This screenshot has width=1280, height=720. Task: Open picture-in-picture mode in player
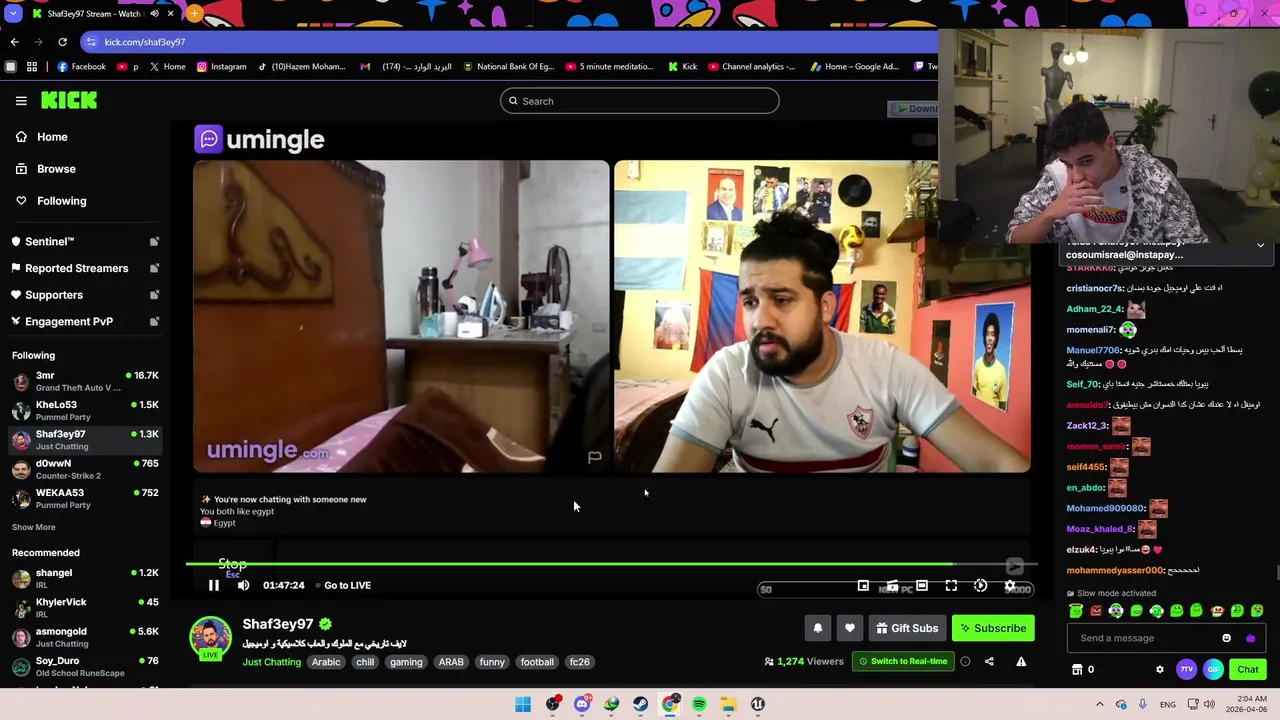[x=863, y=586]
